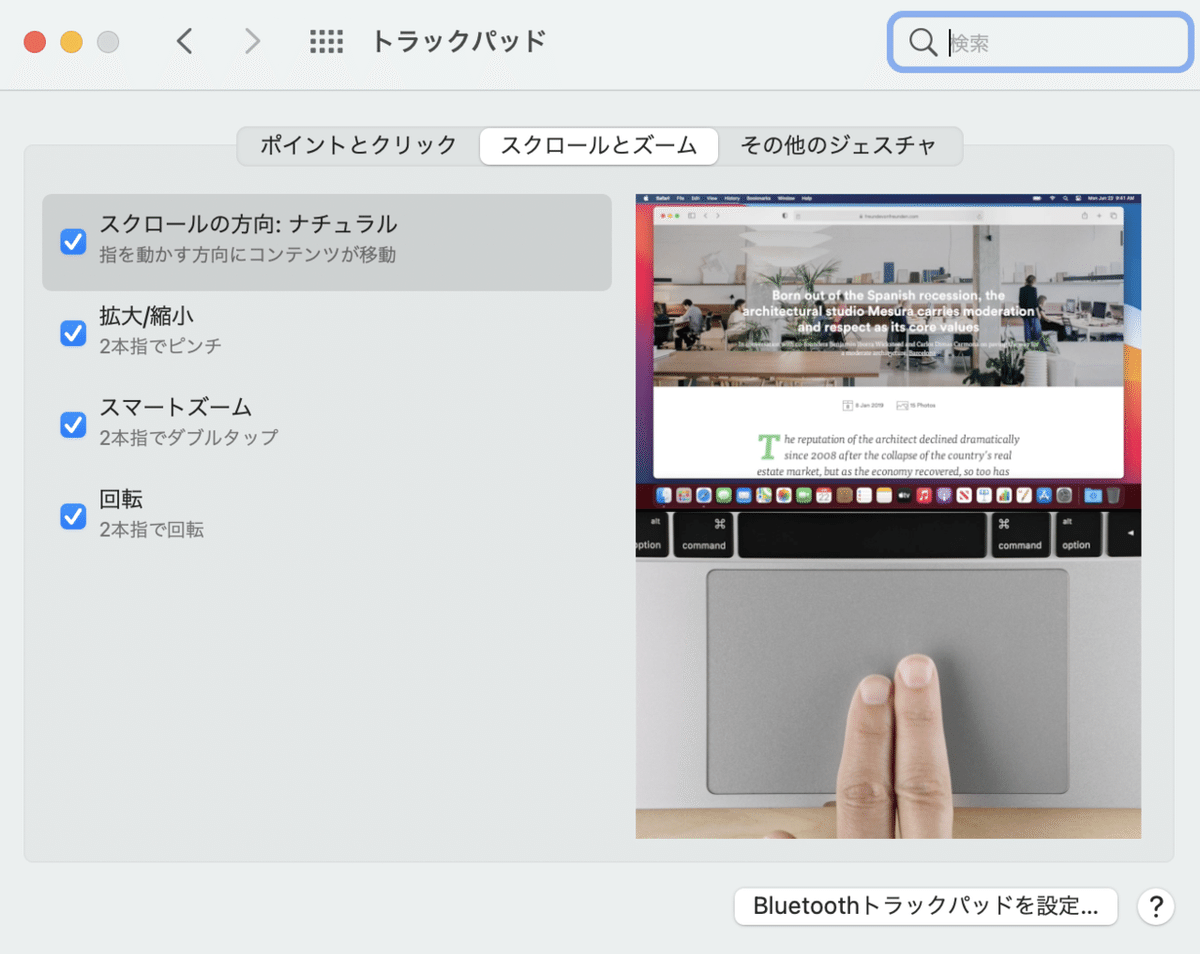The width and height of the screenshot is (1200, 954).
Task: Click Bluetoothトラックパッドを設定 button
Action: [x=925, y=906]
